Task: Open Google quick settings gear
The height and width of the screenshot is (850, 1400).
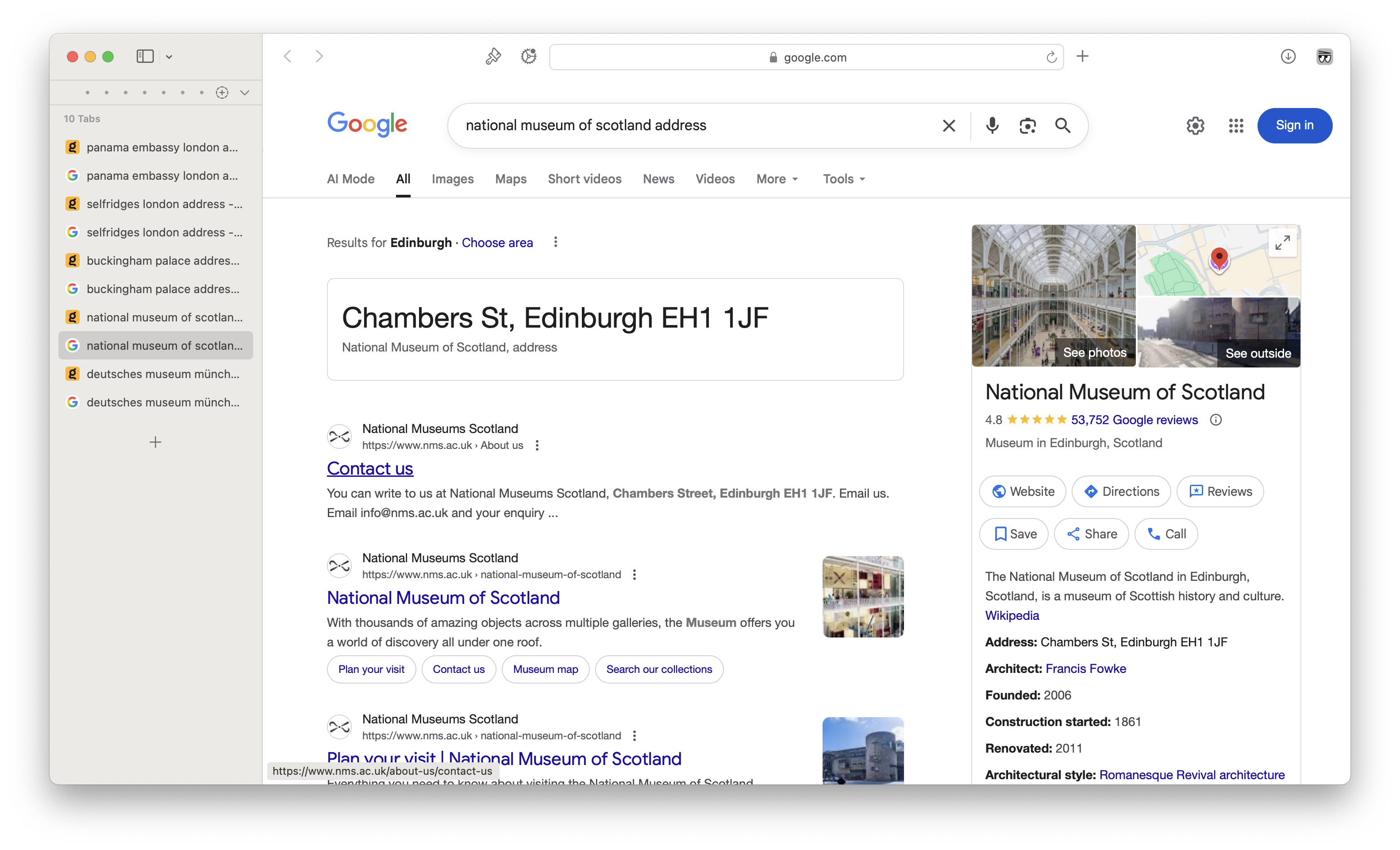Action: click(x=1195, y=125)
